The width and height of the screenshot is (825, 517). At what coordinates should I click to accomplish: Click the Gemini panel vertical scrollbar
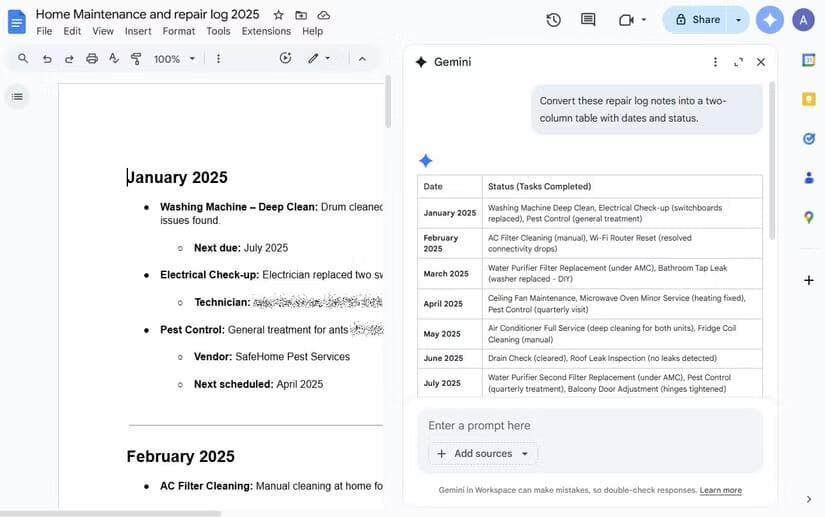[771, 160]
